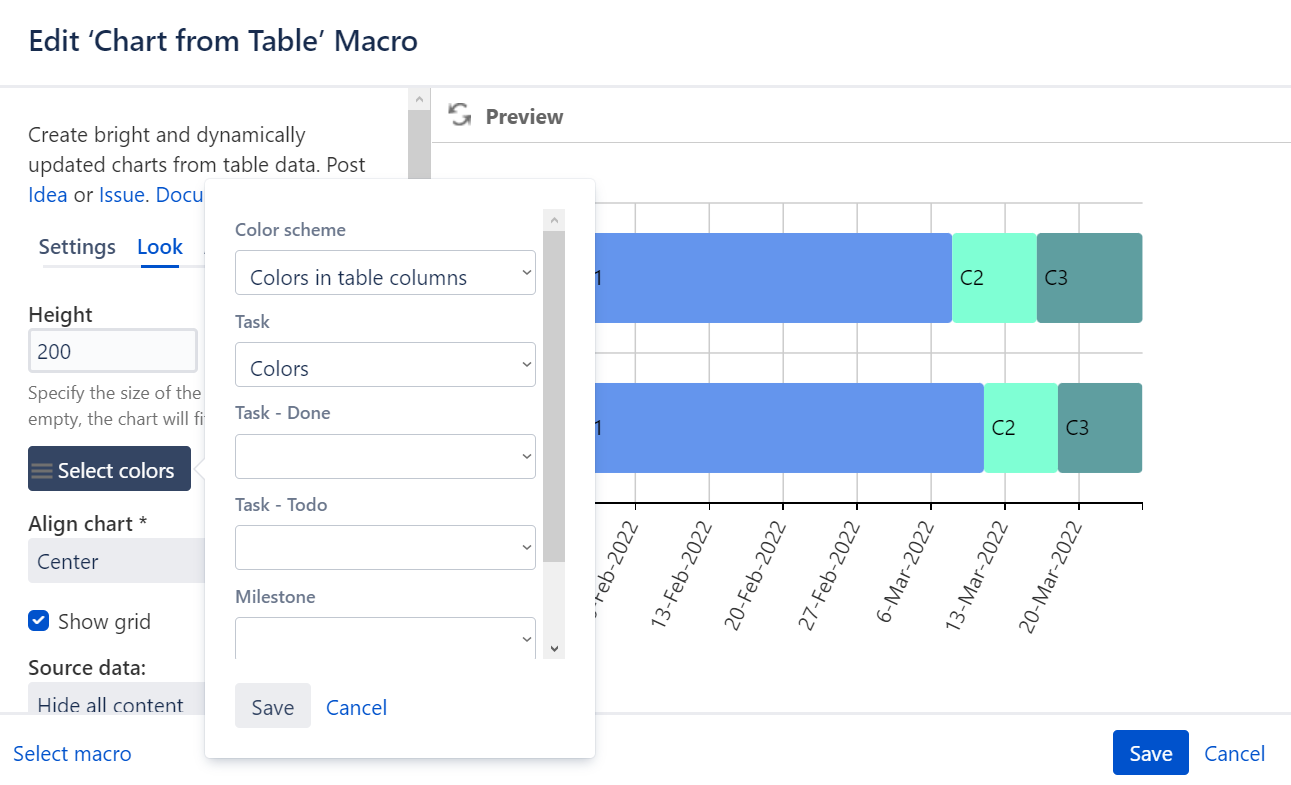1291x785 pixels.
Task: Edit the chart Height field
Action: [112, 350]
